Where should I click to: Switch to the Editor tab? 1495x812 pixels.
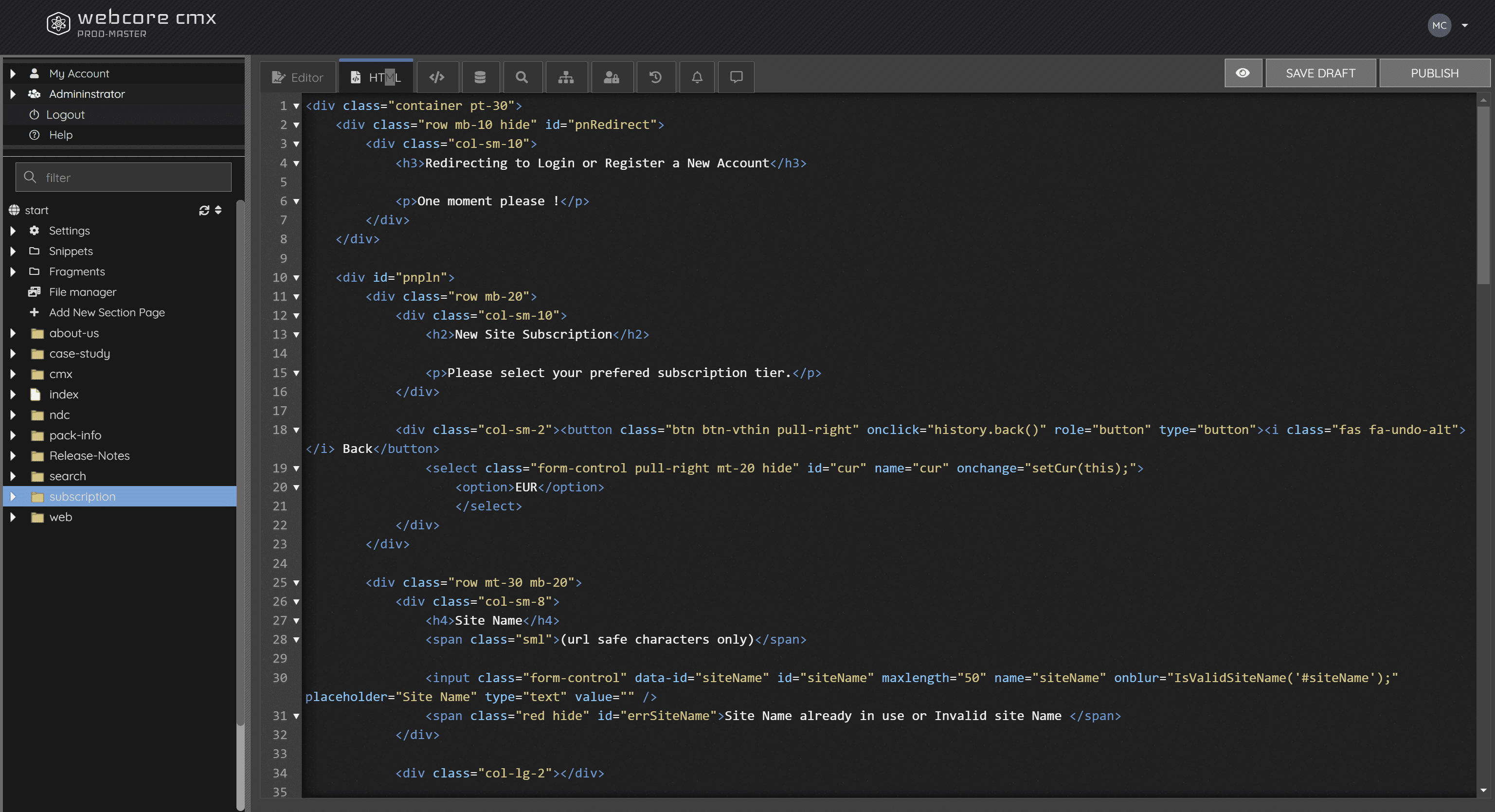pos(298,77)
